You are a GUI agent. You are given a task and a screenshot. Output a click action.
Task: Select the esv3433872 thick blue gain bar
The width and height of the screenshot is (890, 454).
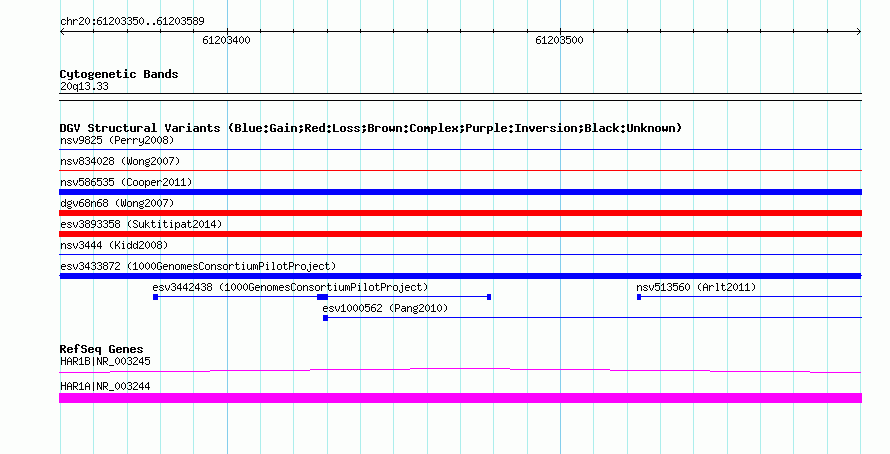tap(460, 276)
